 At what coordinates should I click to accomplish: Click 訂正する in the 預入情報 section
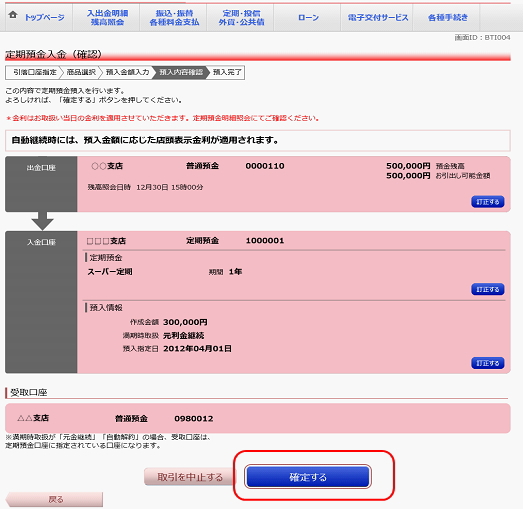(487, 363)
